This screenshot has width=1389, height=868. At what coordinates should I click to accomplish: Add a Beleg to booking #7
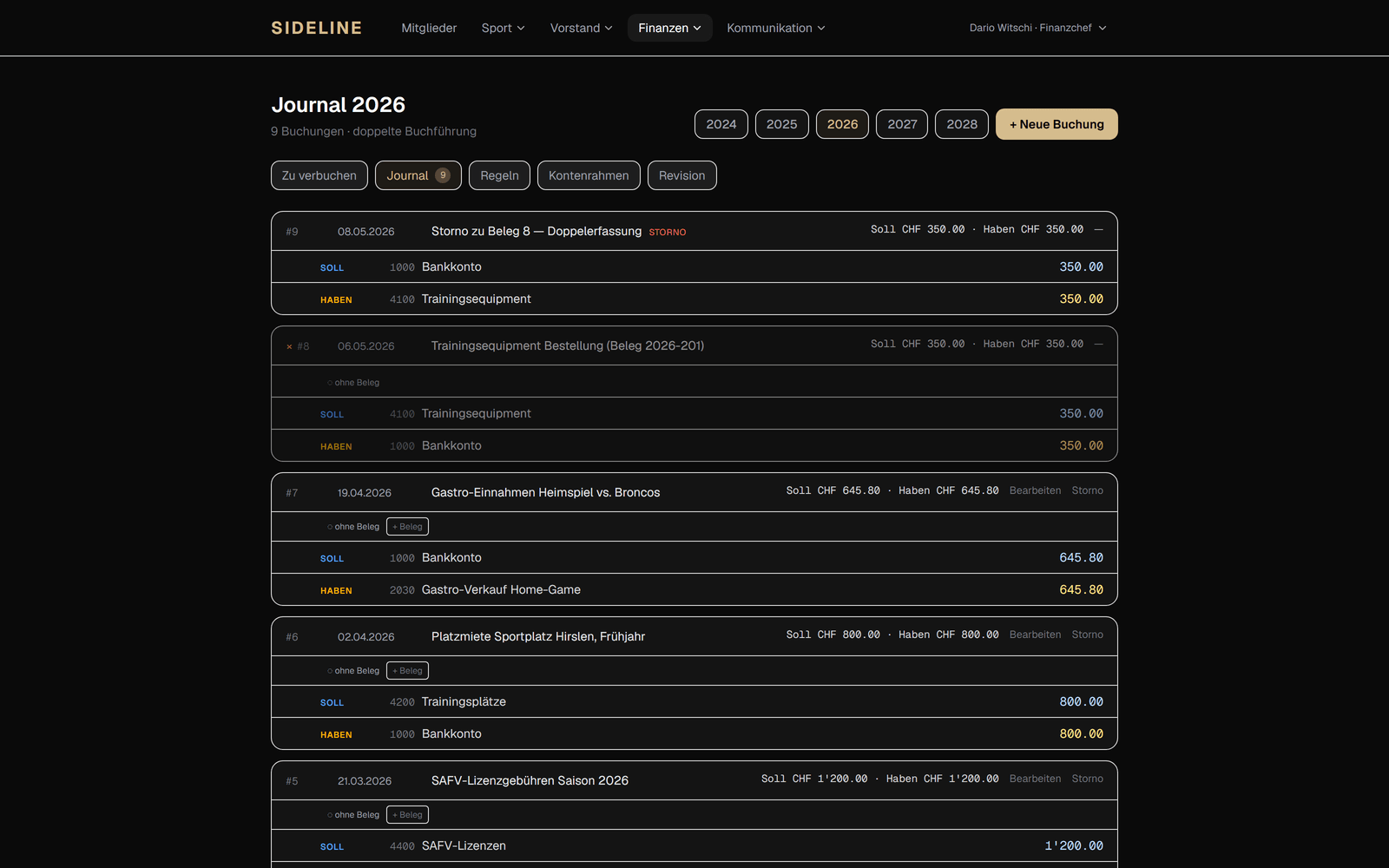click(407, 527)
